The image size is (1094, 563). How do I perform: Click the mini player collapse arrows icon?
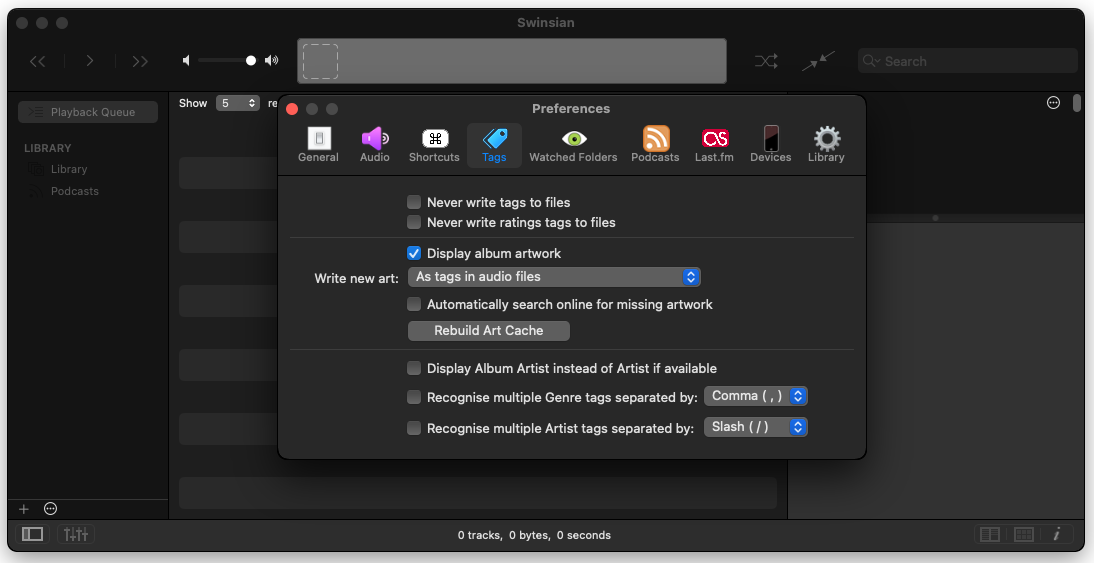pos(818,61)
